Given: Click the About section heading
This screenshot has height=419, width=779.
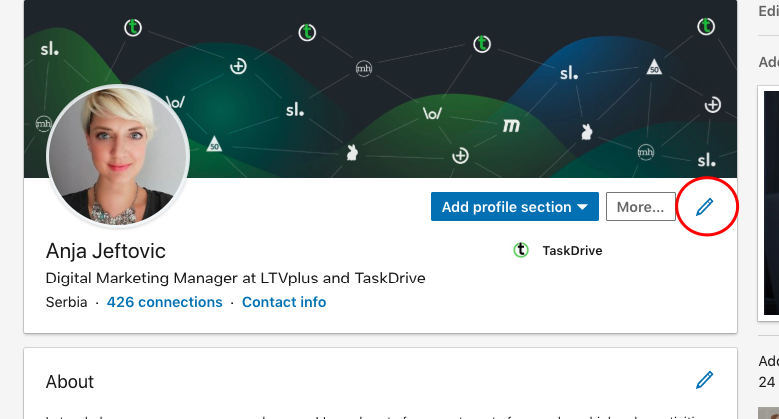Looking at the screenshot, I should point(70,382).
